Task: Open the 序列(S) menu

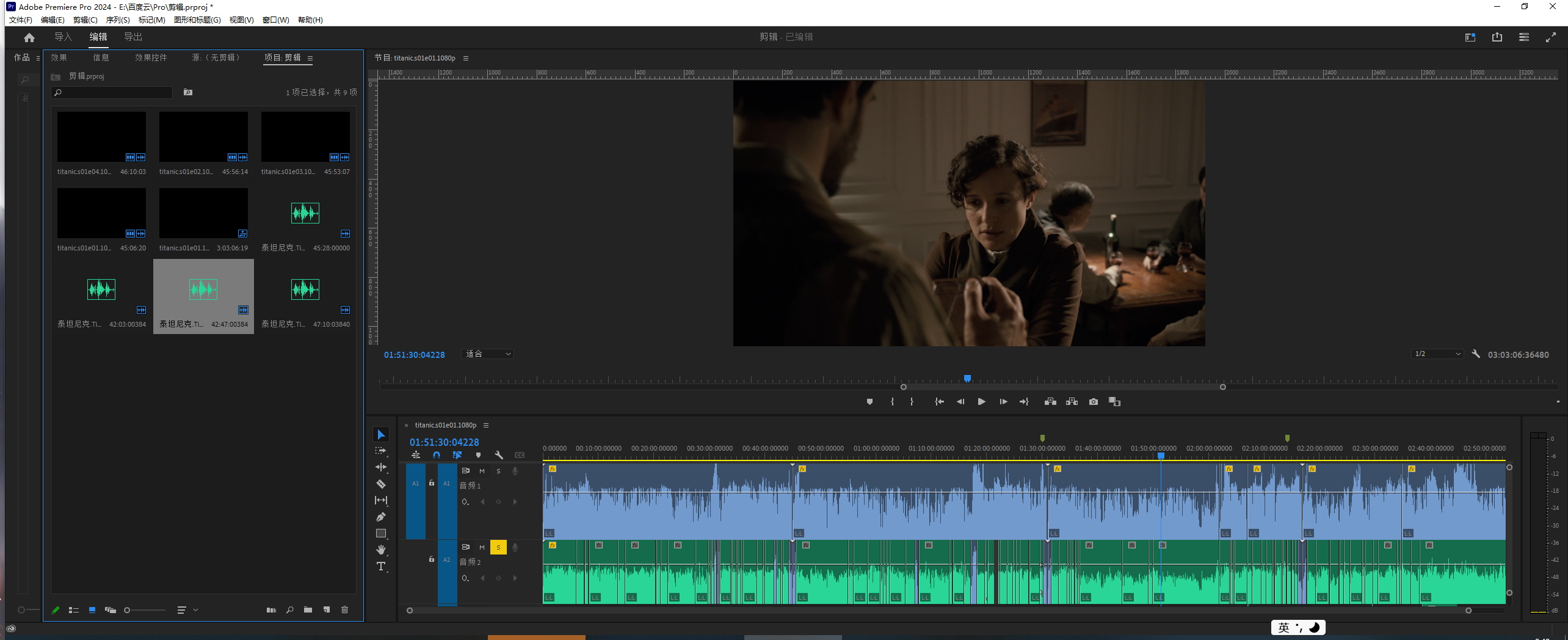Action: (118, 20)
